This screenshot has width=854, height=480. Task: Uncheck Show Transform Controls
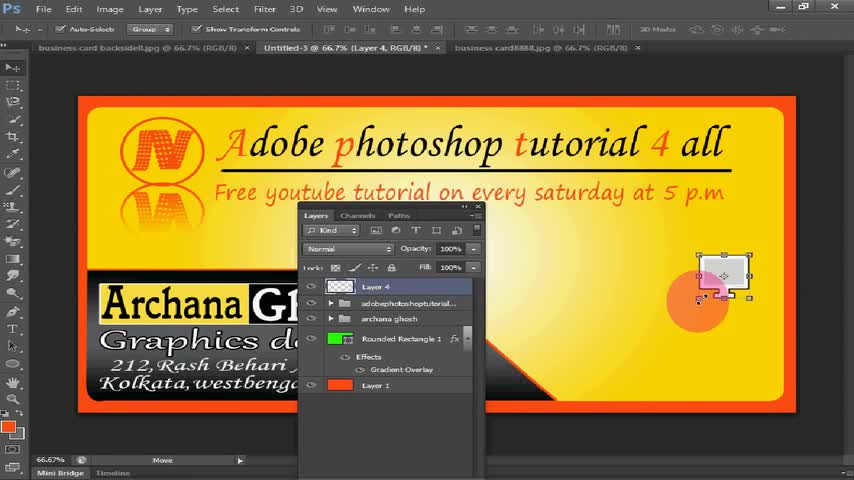point(196,29)
